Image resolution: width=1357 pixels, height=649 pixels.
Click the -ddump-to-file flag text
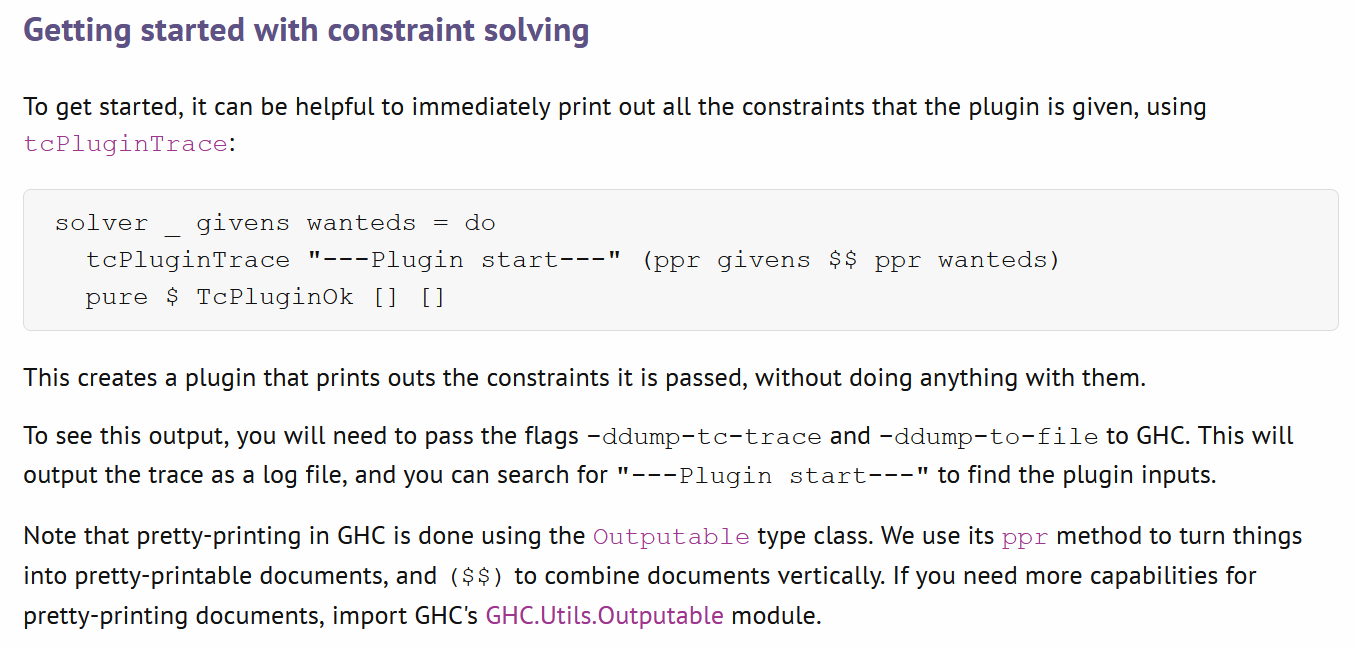click(991, 437)
